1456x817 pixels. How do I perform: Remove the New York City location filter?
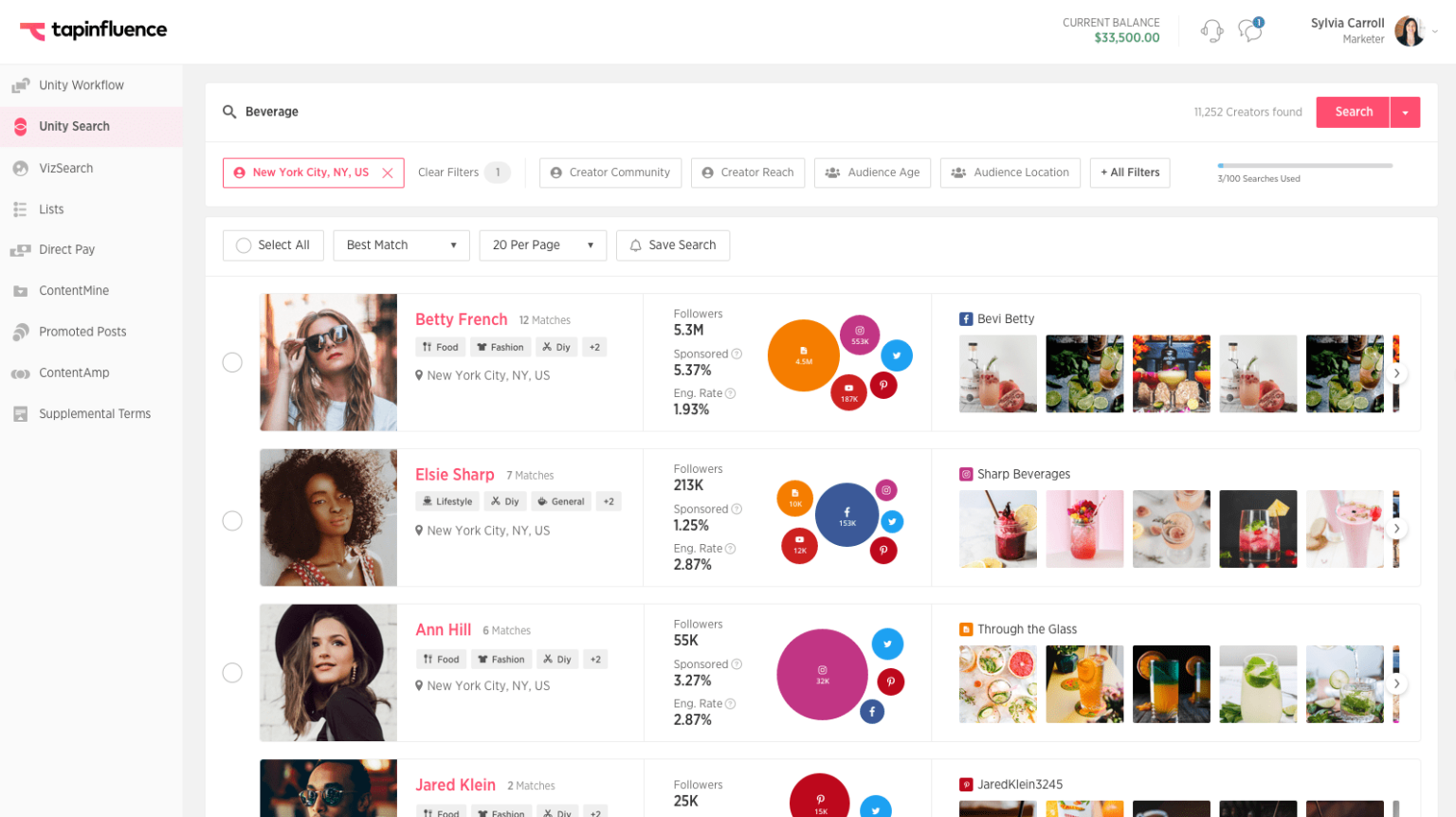coord(387,172)
